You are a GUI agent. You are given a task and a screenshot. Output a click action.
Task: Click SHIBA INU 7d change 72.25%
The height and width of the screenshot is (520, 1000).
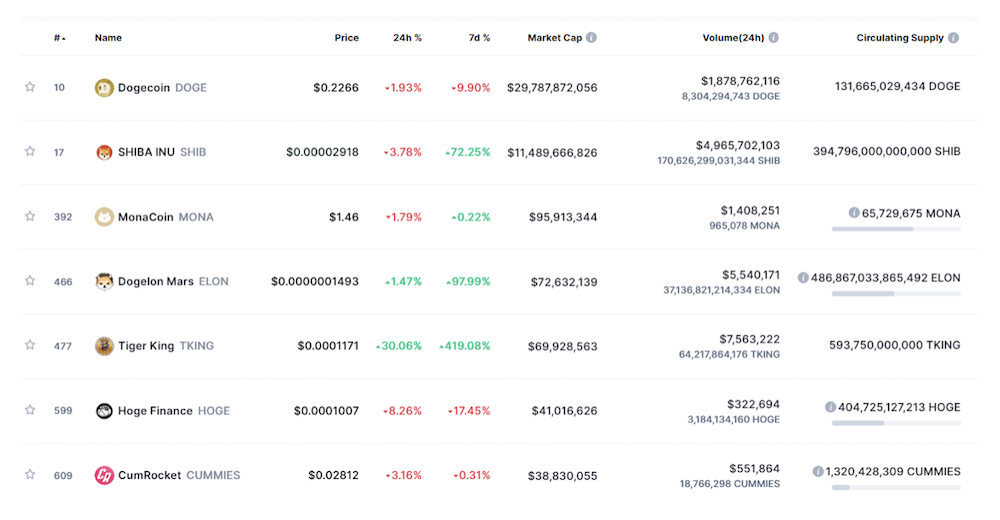tap(468, 152)
